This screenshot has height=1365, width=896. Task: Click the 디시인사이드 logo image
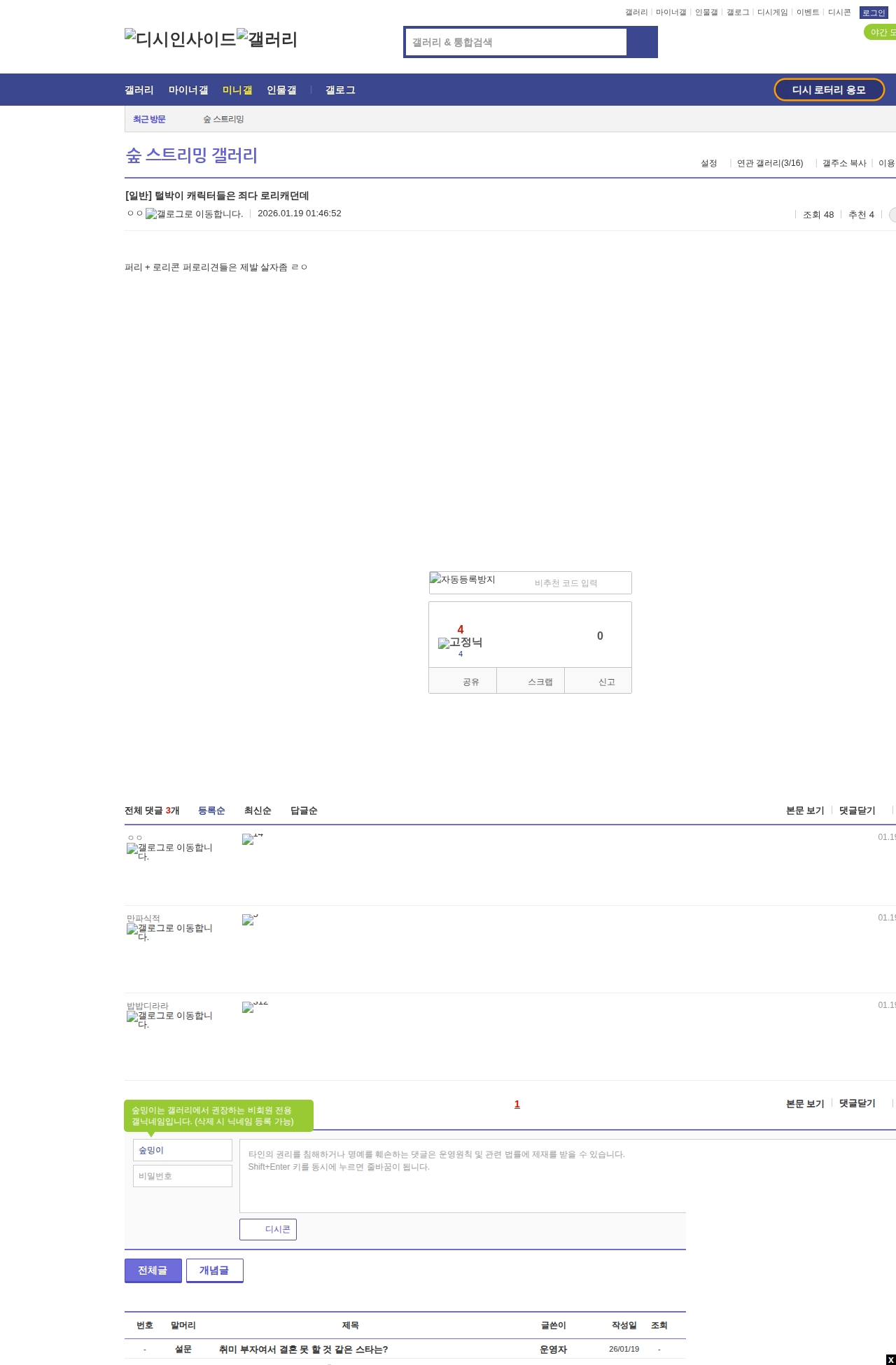[181, 39]
